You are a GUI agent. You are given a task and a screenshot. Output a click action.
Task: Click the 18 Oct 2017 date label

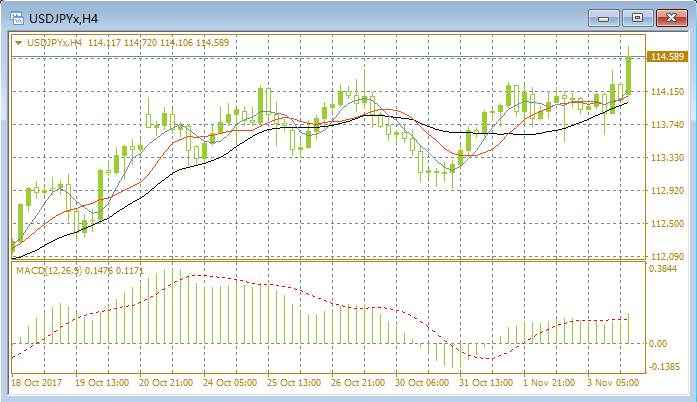click(x=36, y=382)
